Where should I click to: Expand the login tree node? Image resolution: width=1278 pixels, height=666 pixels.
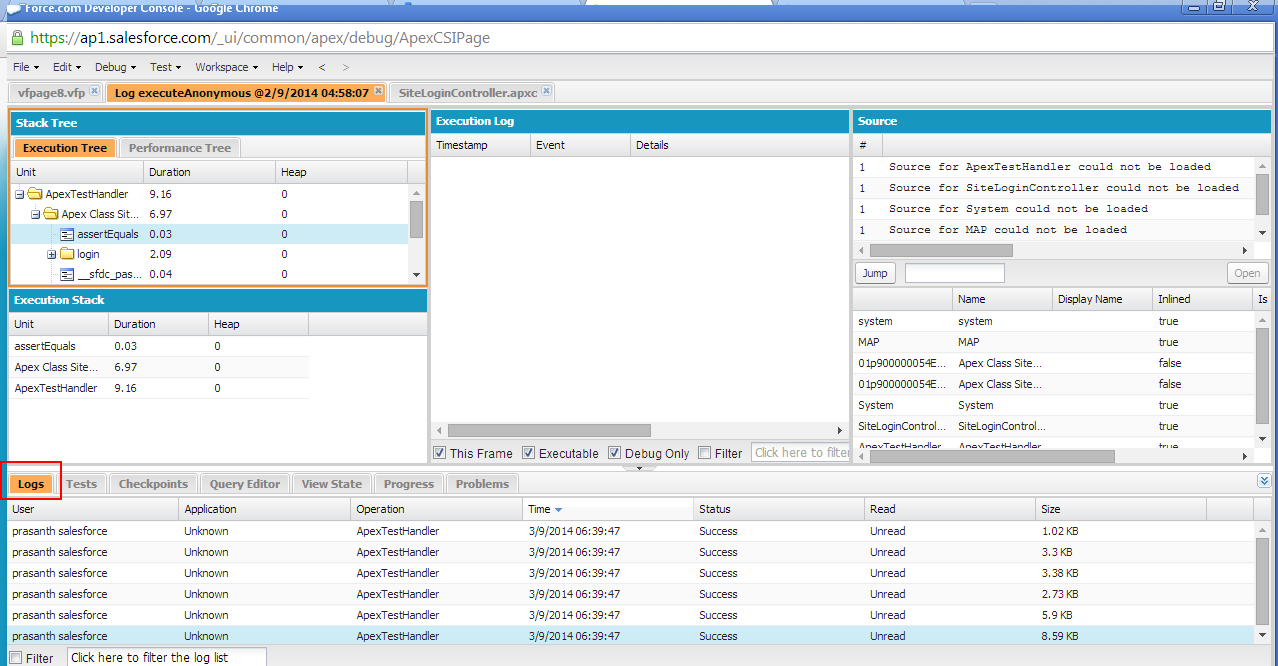(52, 254)
